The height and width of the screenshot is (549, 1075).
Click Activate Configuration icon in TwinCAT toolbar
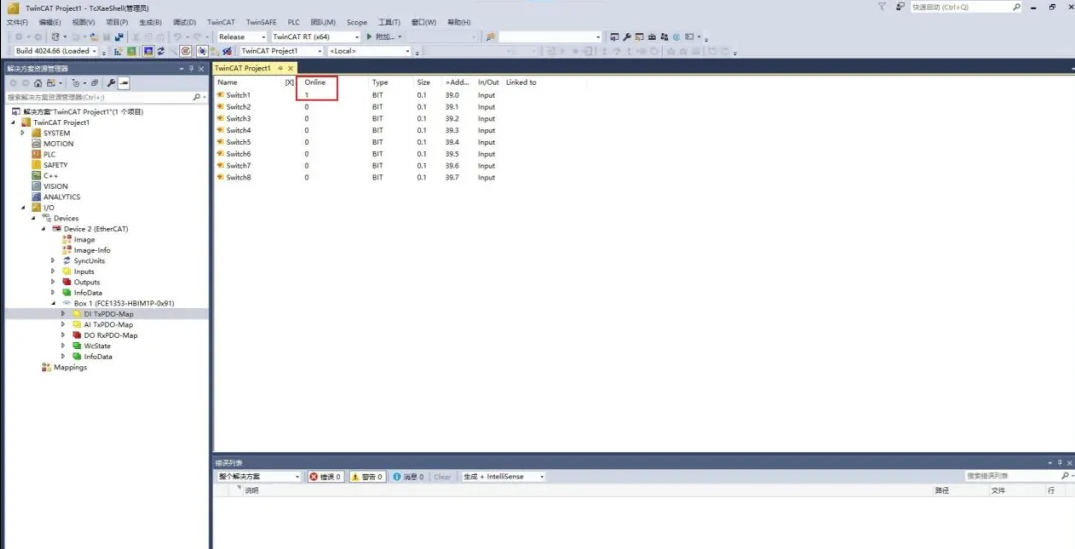point(117,51)
